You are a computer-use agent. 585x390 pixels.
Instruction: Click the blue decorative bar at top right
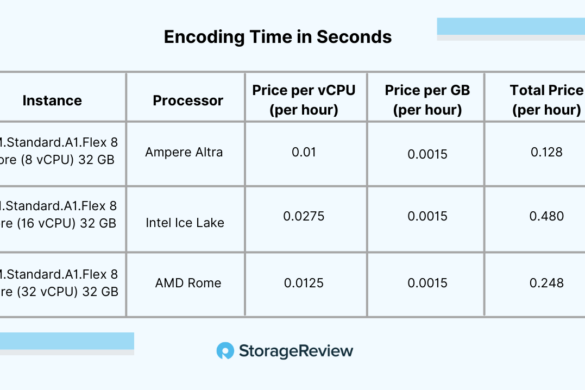click(x=511, y=26)
